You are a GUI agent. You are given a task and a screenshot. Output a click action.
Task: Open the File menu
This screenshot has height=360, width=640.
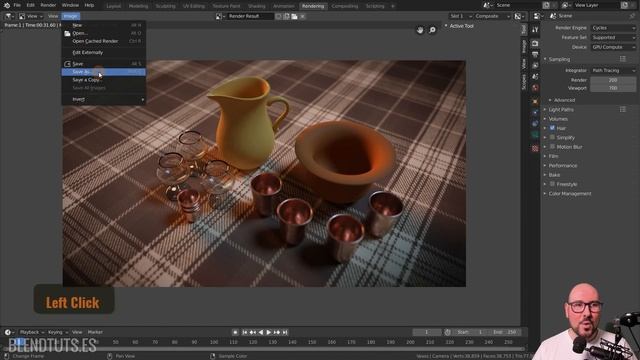tap(17, 5)
